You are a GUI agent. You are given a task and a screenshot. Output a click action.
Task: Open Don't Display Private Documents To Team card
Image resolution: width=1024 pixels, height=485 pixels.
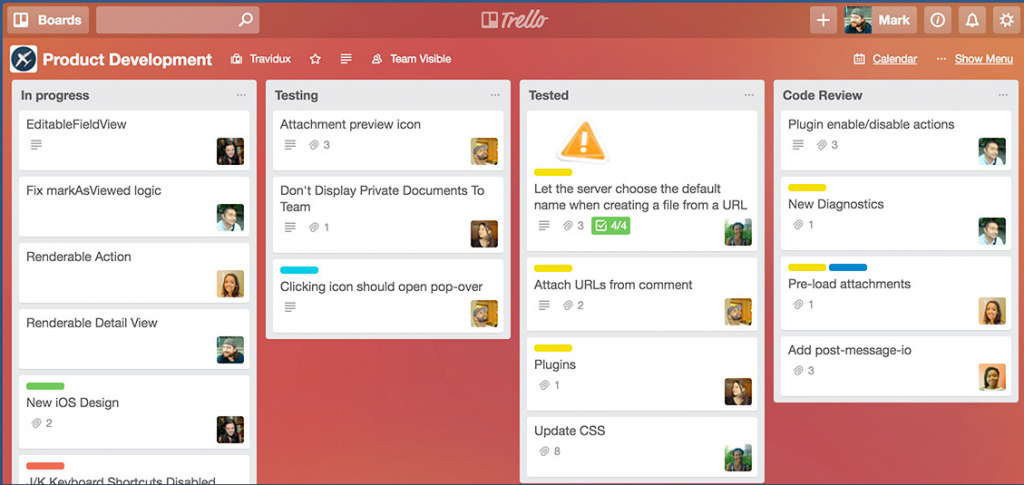click(388, 215)
